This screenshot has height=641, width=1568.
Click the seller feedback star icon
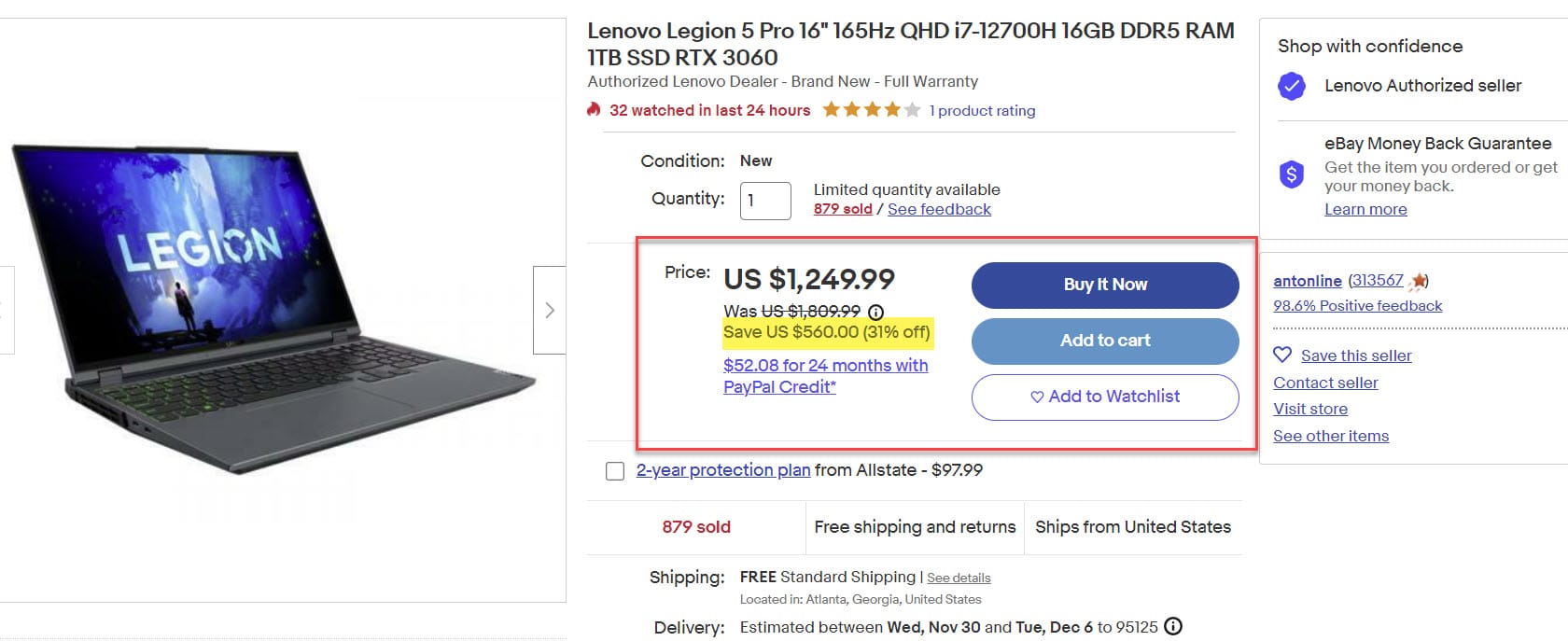(1419, 281)
